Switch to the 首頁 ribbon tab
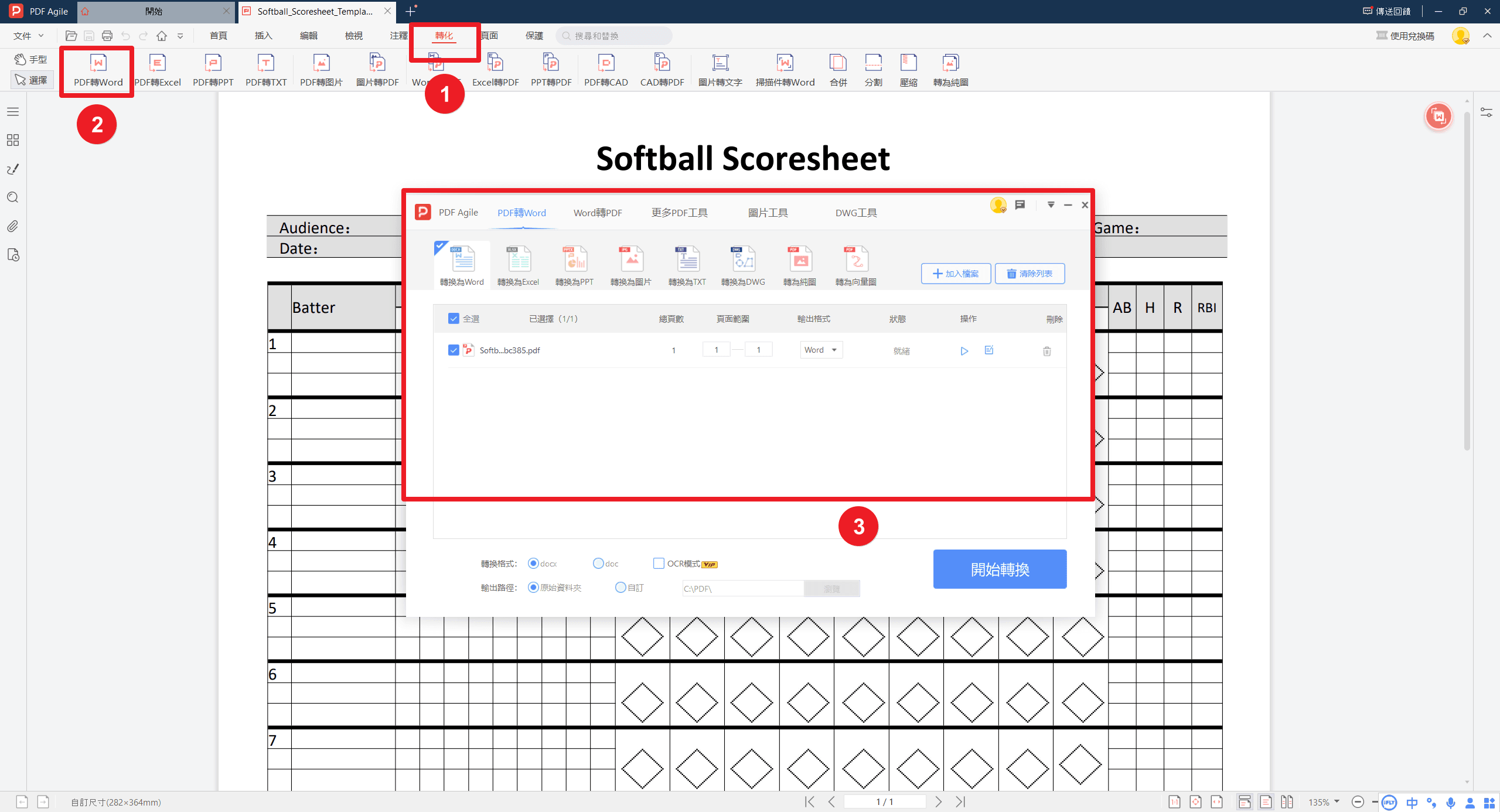This screenshot has height=812, width=1500. (219, 36)
